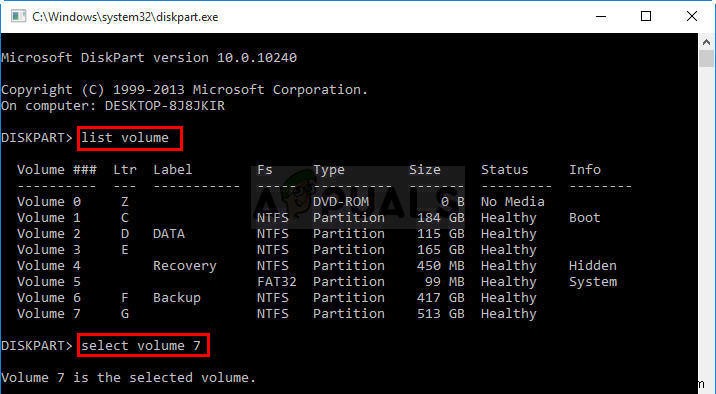Click the vertical scrollbar thumb

[x=706, y=59]
